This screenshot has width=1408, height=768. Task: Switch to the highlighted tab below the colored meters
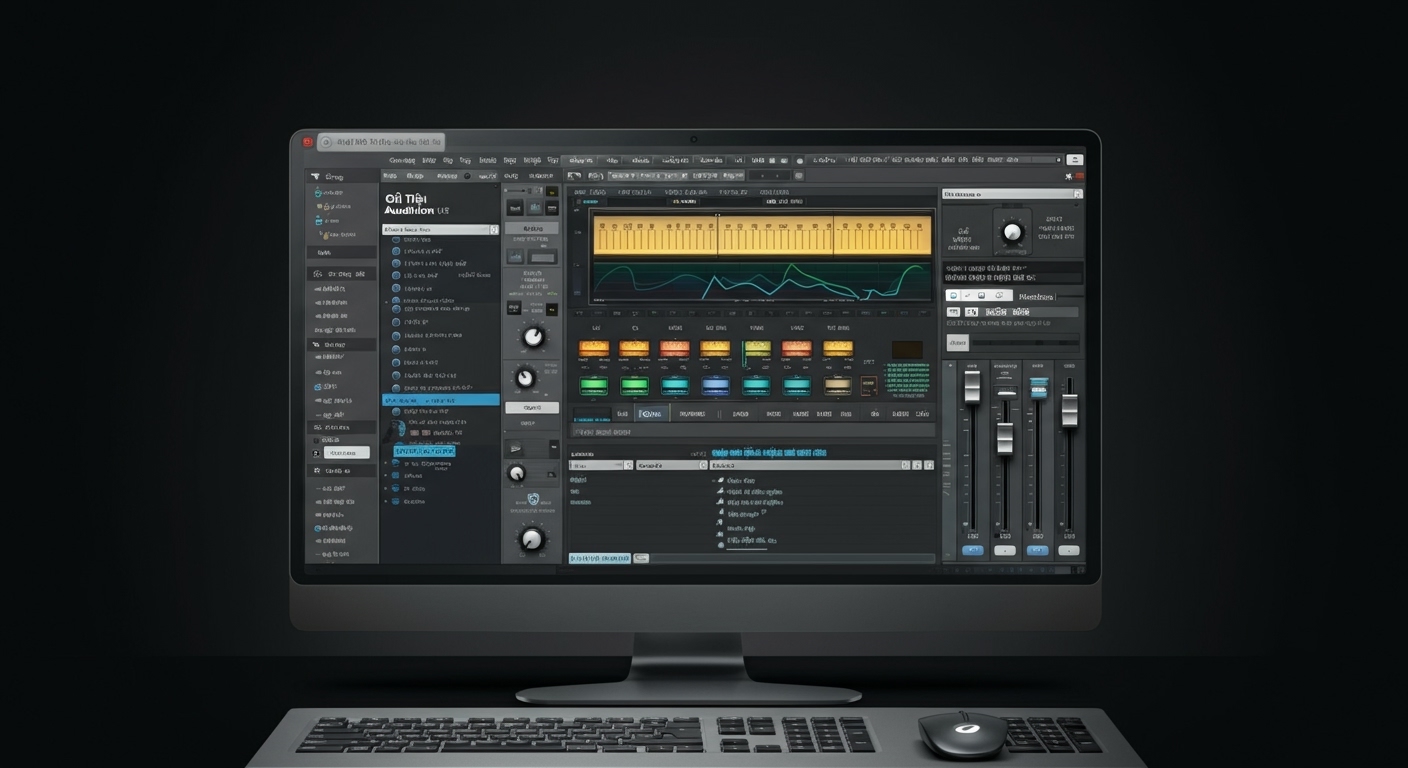click(x=651, y=412)
